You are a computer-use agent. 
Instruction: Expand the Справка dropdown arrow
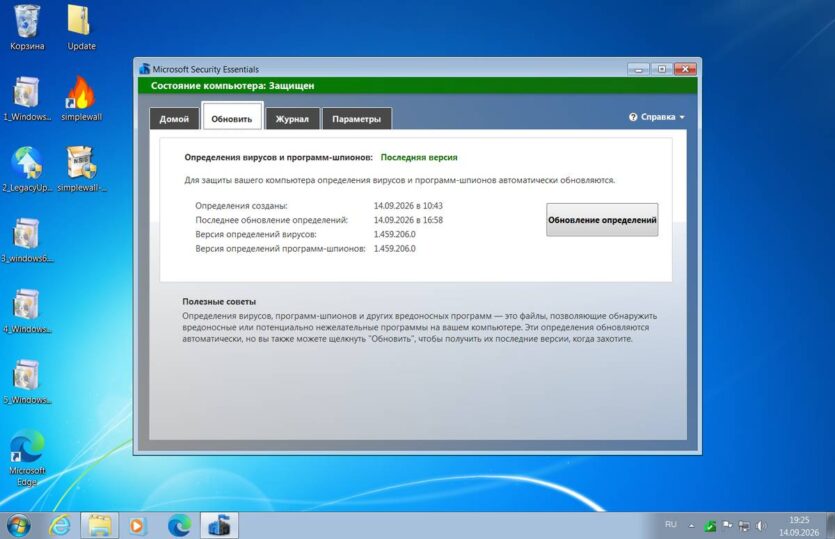click(x=682, y=117)
